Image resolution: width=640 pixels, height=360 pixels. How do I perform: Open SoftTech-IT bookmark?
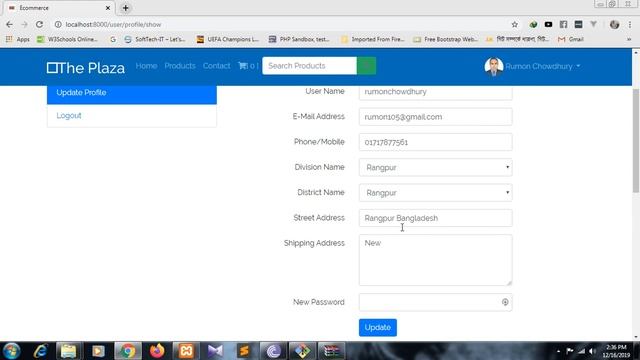pos(155,39)
